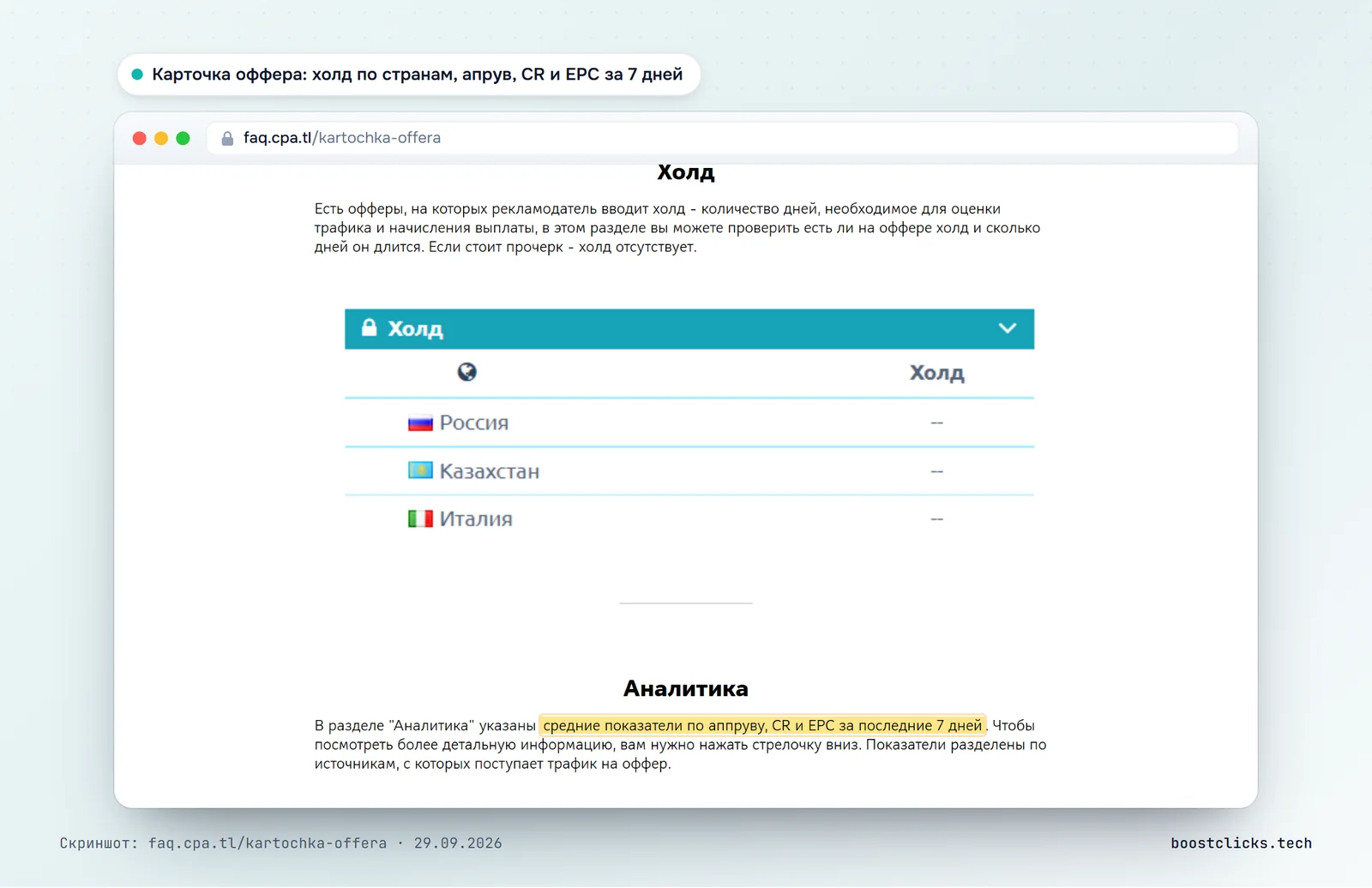Collapse the Холд panel with the chevron arrow

(x=1008, y=328)
